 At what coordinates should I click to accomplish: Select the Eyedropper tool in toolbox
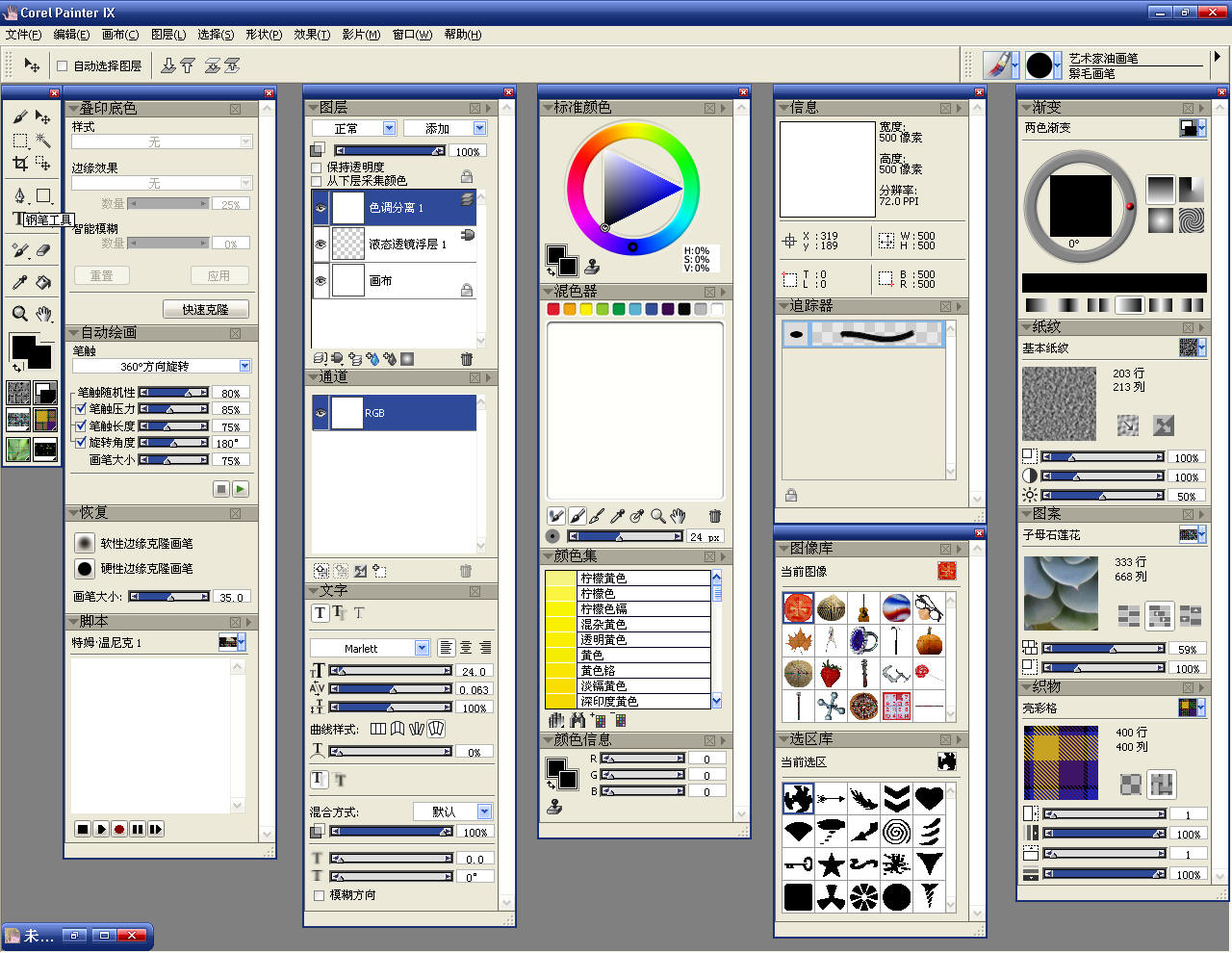19,282
